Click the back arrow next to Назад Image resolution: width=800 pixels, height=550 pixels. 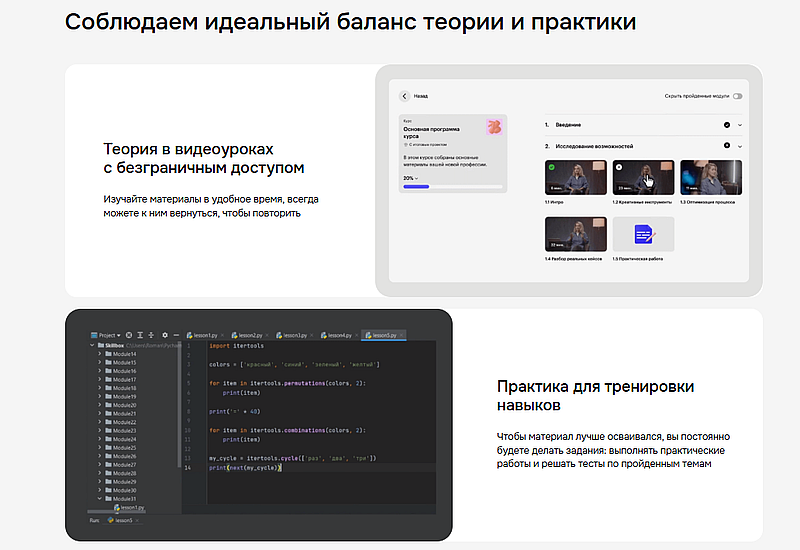pyautogui.click(x=404, y=96)
